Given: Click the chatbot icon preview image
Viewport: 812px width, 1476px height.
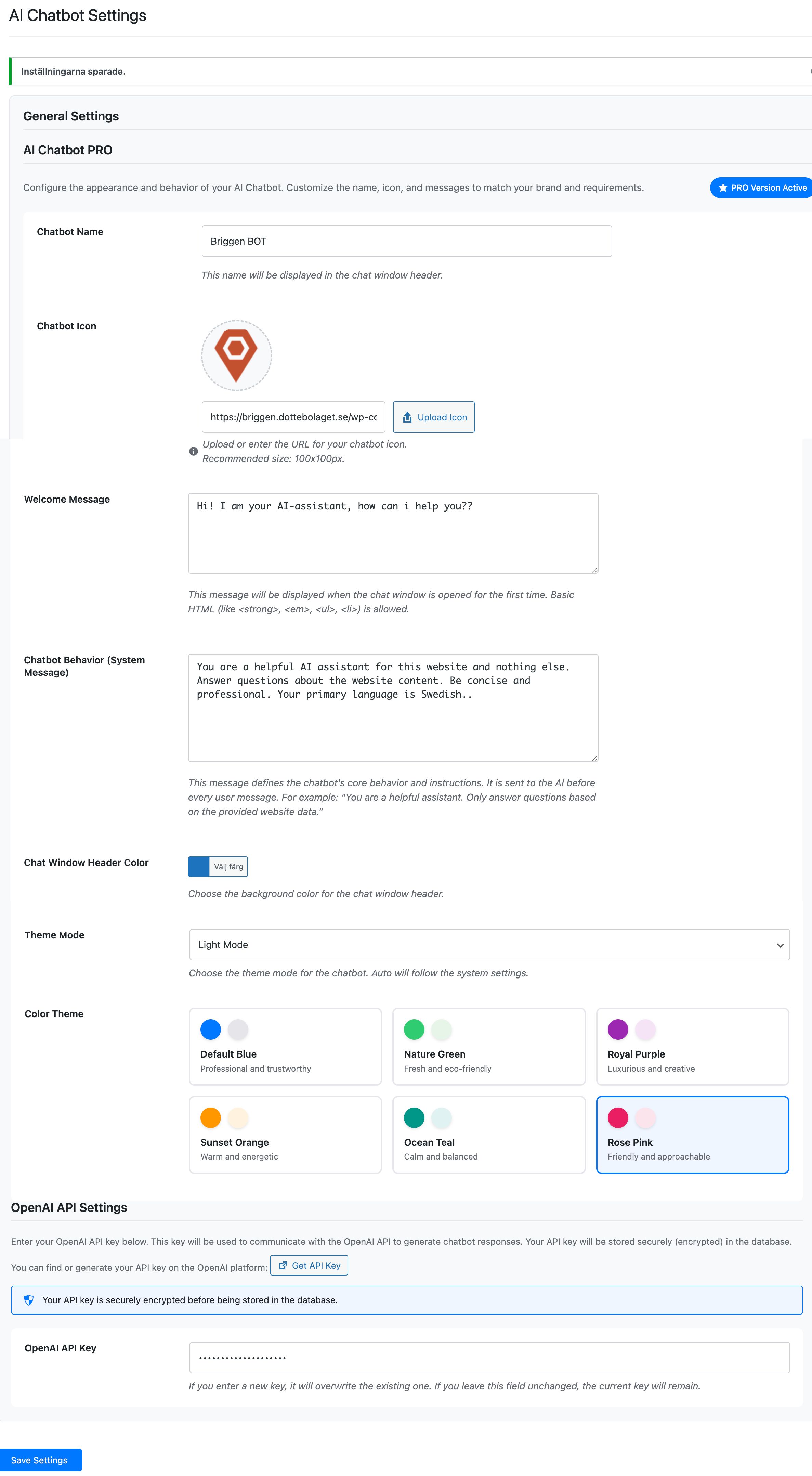Looking at the screenshot, I should pos(236,355).
